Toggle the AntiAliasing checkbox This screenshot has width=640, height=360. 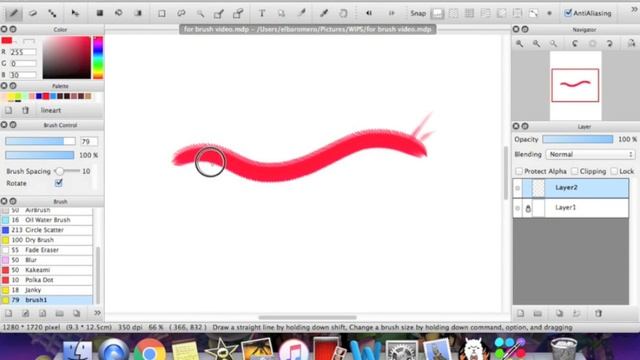568,13
